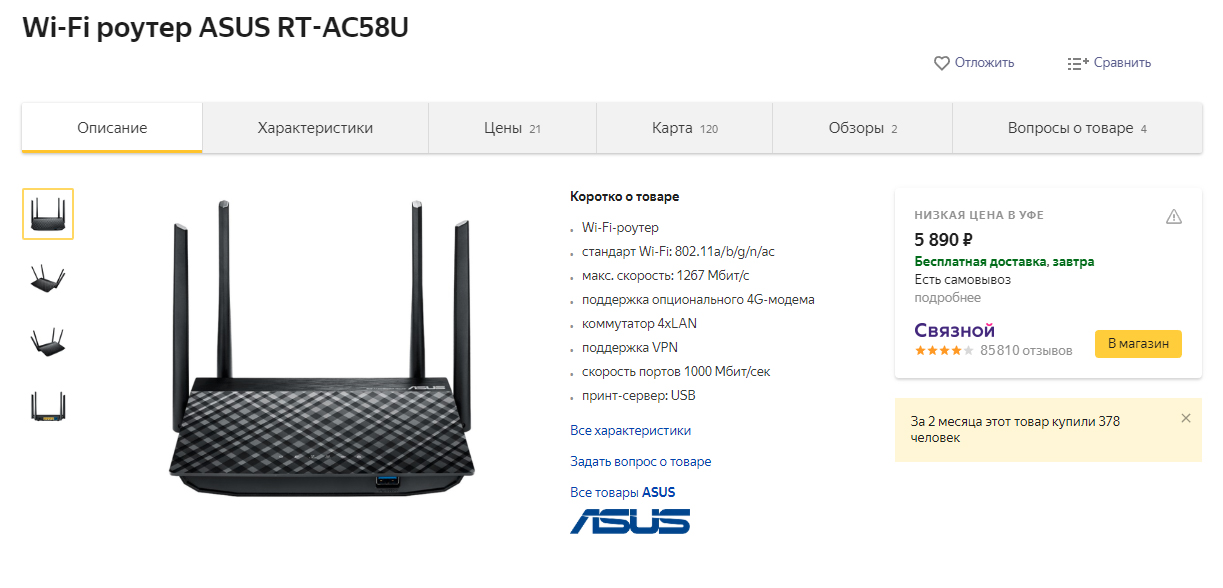Dismiss the yellow purchase notification
This screenshot has height=588, width=1223.
[1186, 418]
